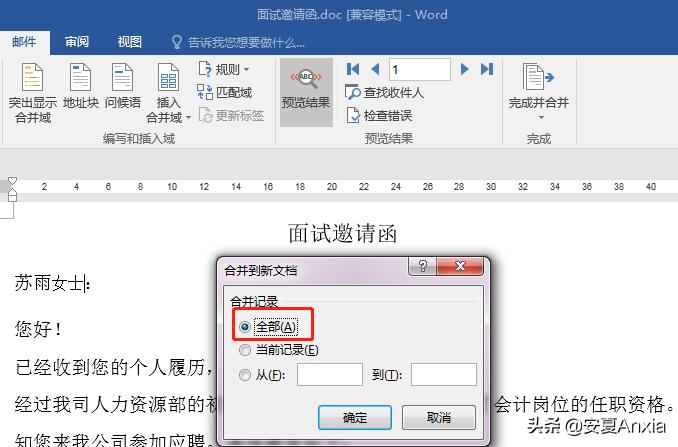Close the Merge to New Document dialog
Viewport: 678px width, 447px height.
[461, 265]
